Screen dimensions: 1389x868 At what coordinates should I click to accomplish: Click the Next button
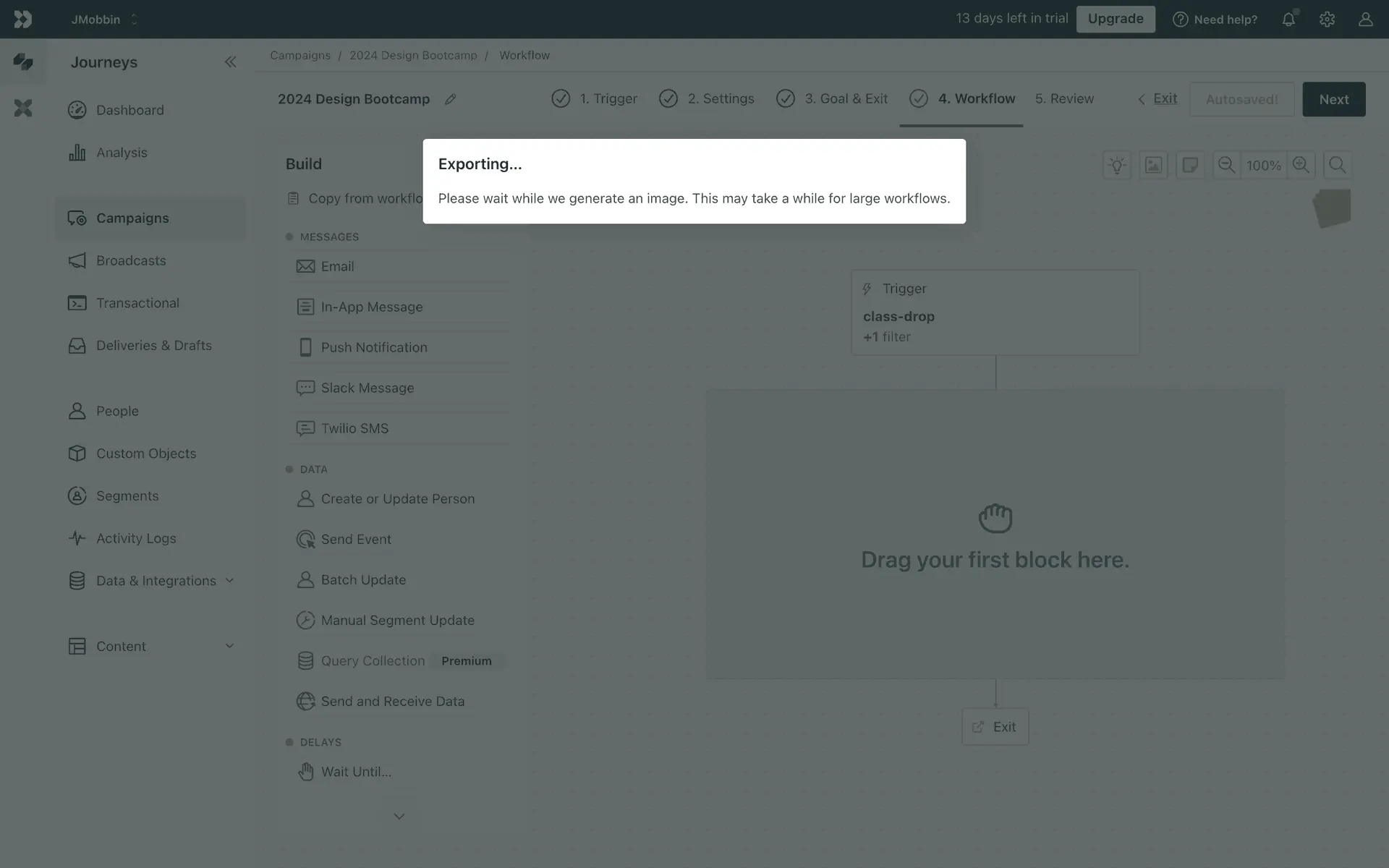pyautogui.click(x=1333, y=100)
